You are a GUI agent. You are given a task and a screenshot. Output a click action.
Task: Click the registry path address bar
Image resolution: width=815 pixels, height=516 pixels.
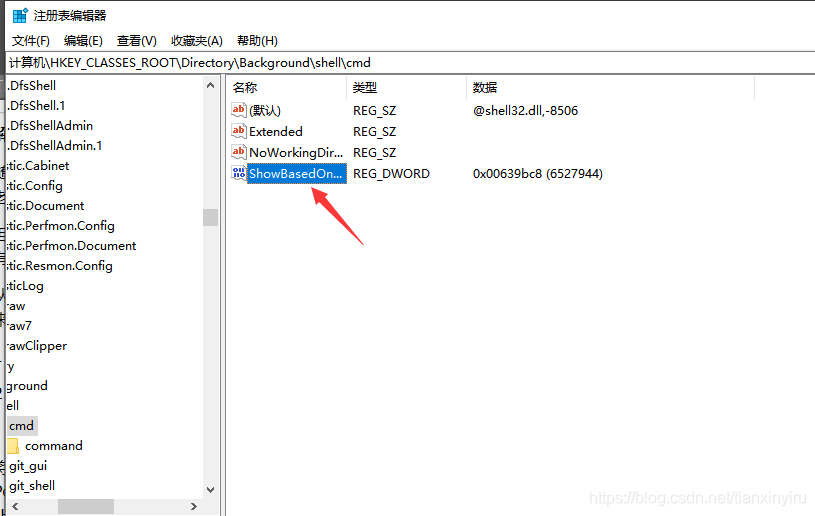[411, 63]
